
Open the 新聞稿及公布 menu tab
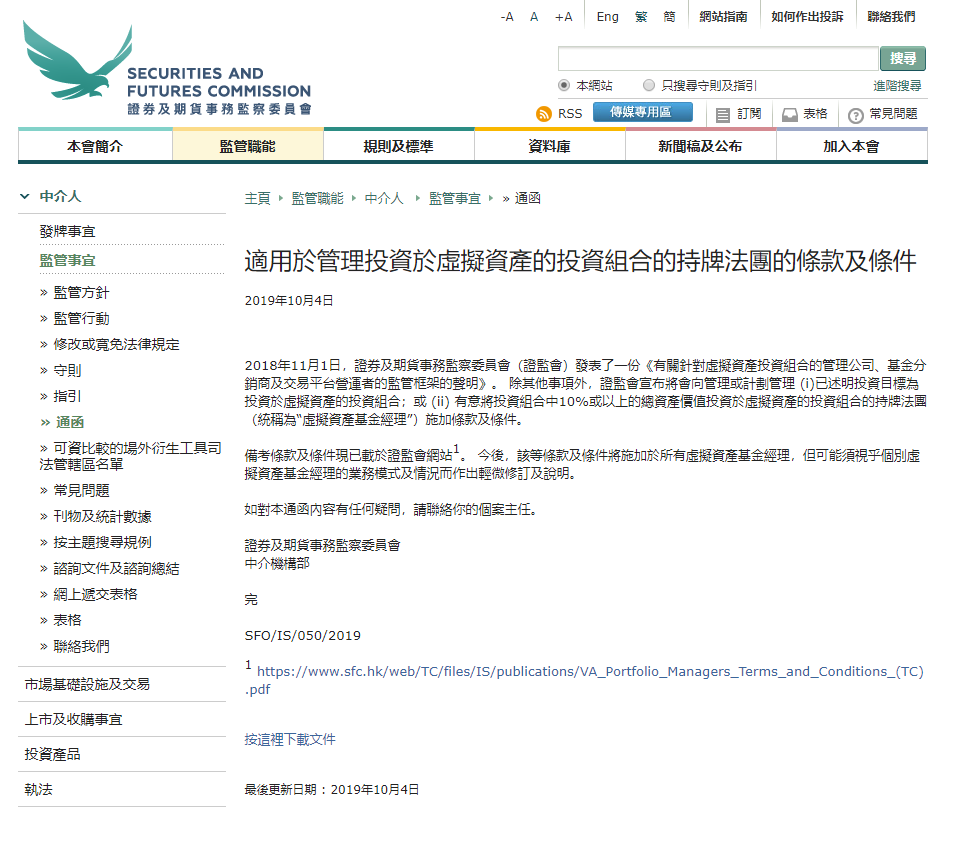click(701, 146)
